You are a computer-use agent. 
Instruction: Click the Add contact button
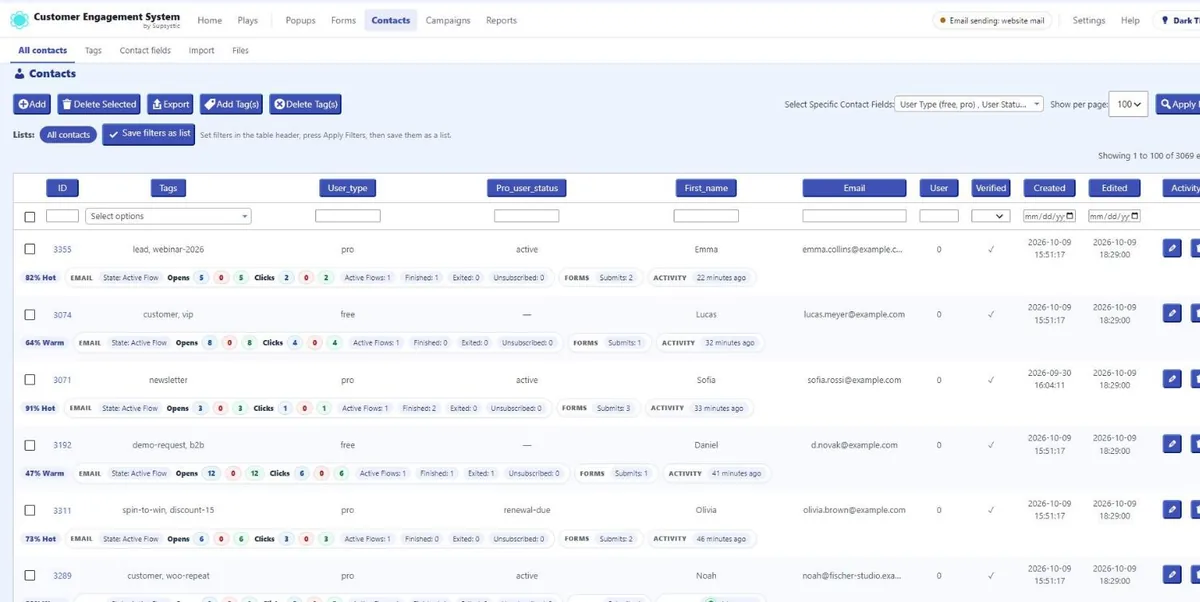[31, 104]
